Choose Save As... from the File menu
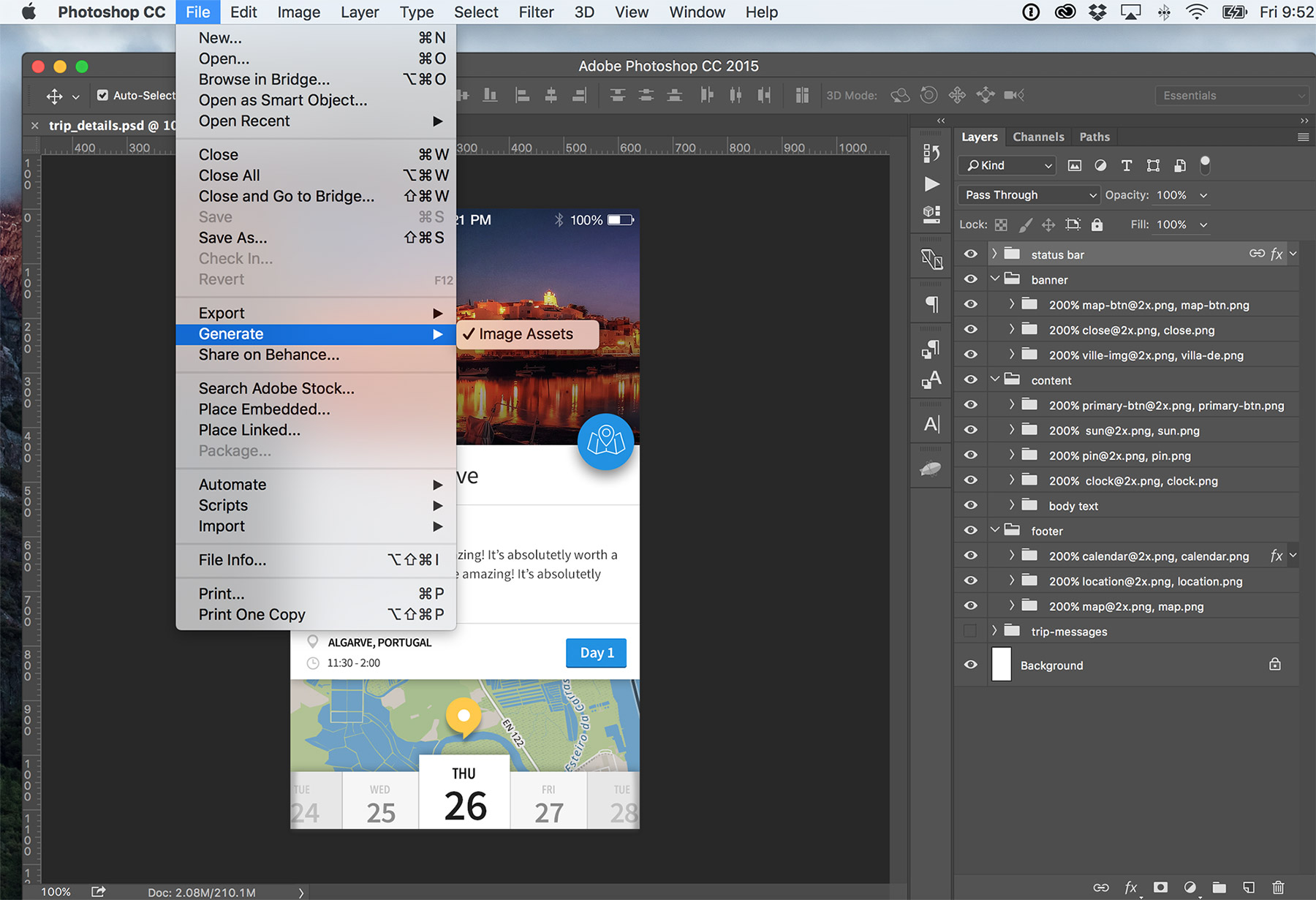1316x900 pixels. [232, 238]
